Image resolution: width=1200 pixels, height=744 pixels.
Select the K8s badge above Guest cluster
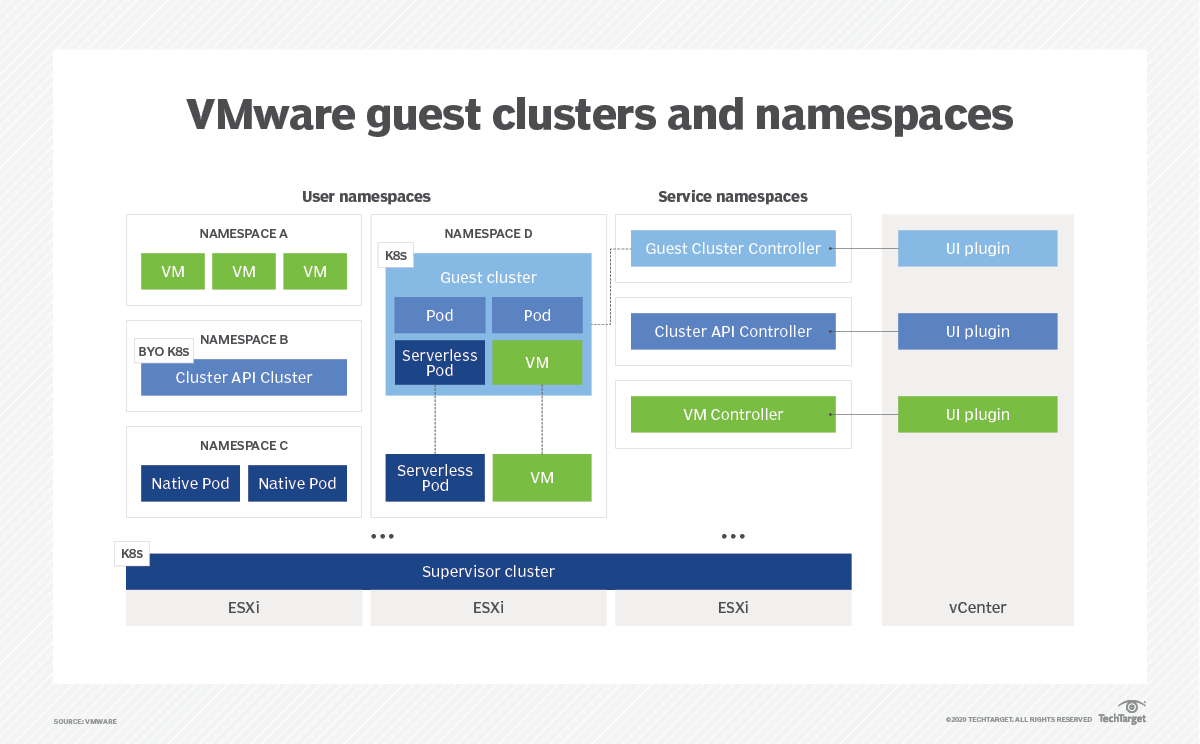pyautogui.click(x=395, y=255)
